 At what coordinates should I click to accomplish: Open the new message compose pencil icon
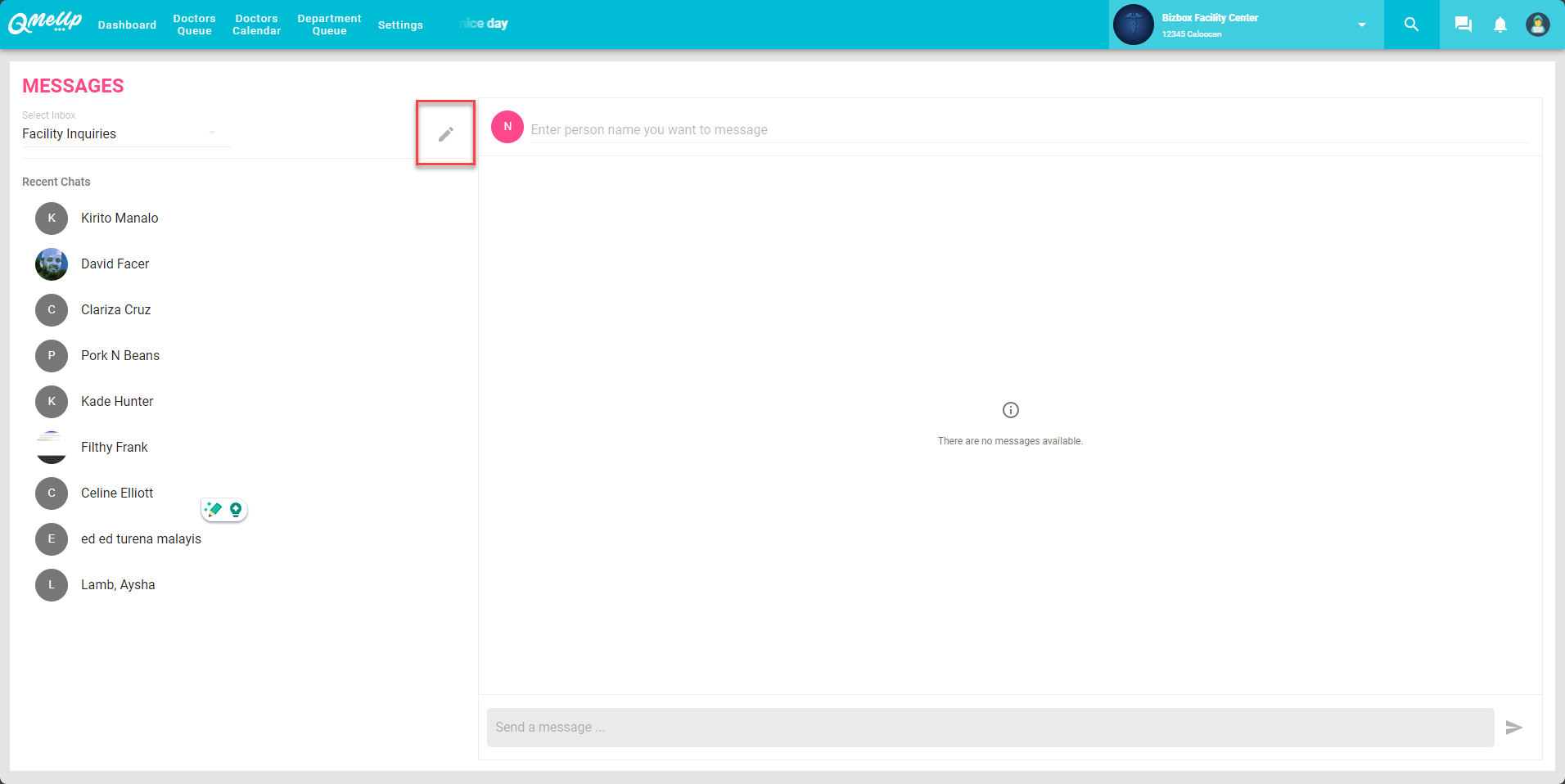click(x=444, y=133)
